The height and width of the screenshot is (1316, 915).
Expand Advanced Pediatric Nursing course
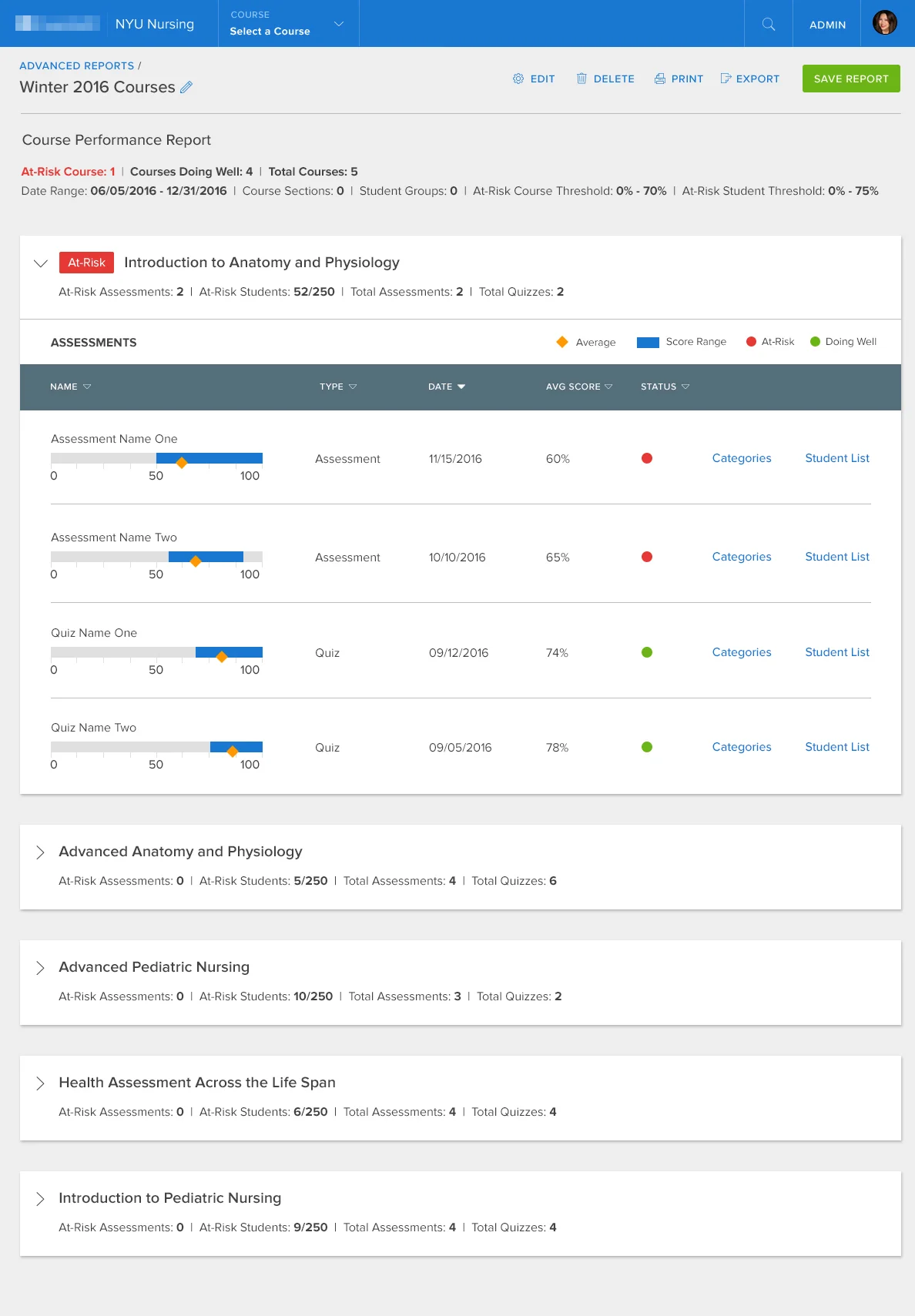(41, 967)
